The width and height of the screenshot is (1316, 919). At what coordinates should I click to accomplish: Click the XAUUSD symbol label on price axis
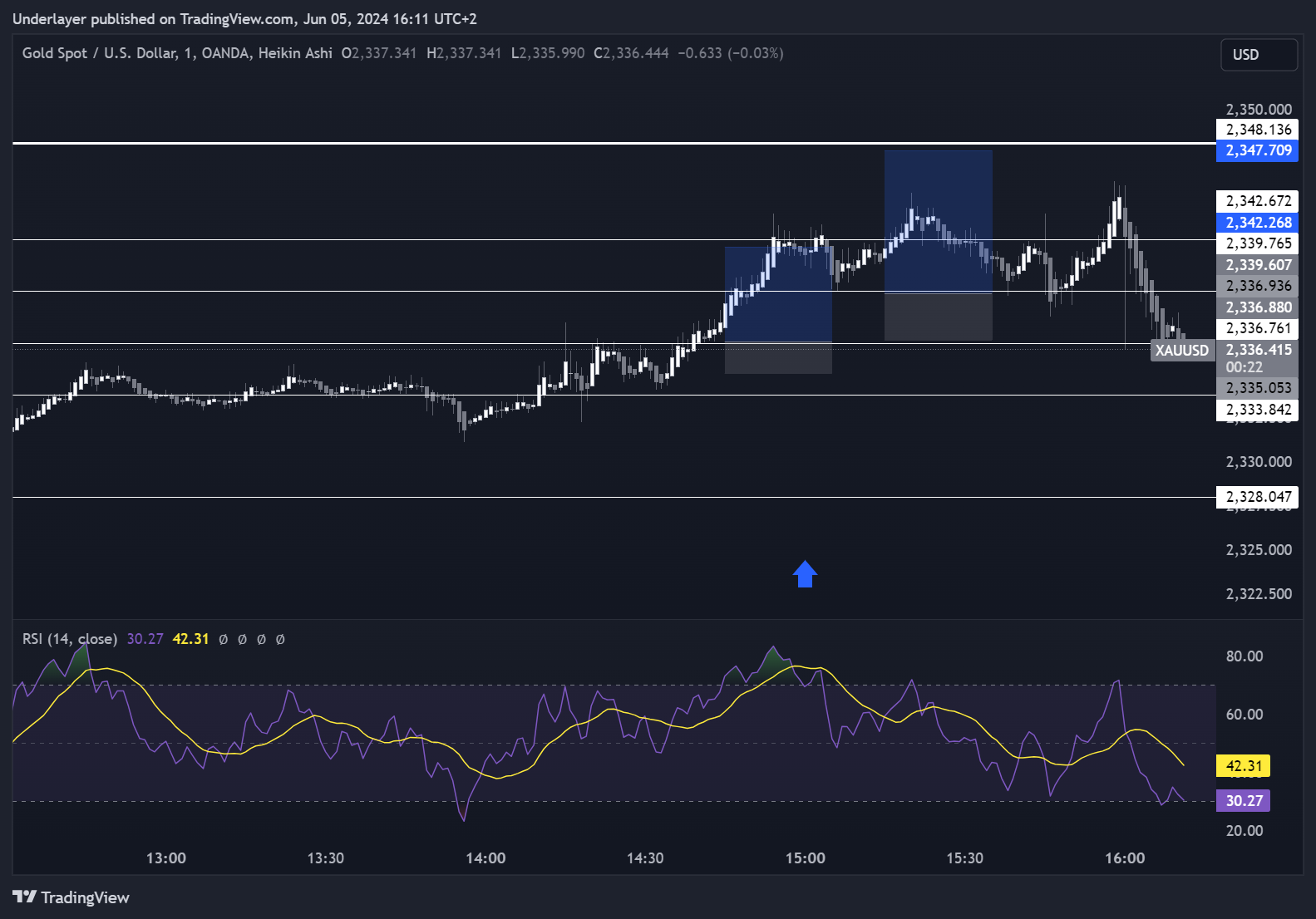pyautogui.click(x=1182, y=351)
